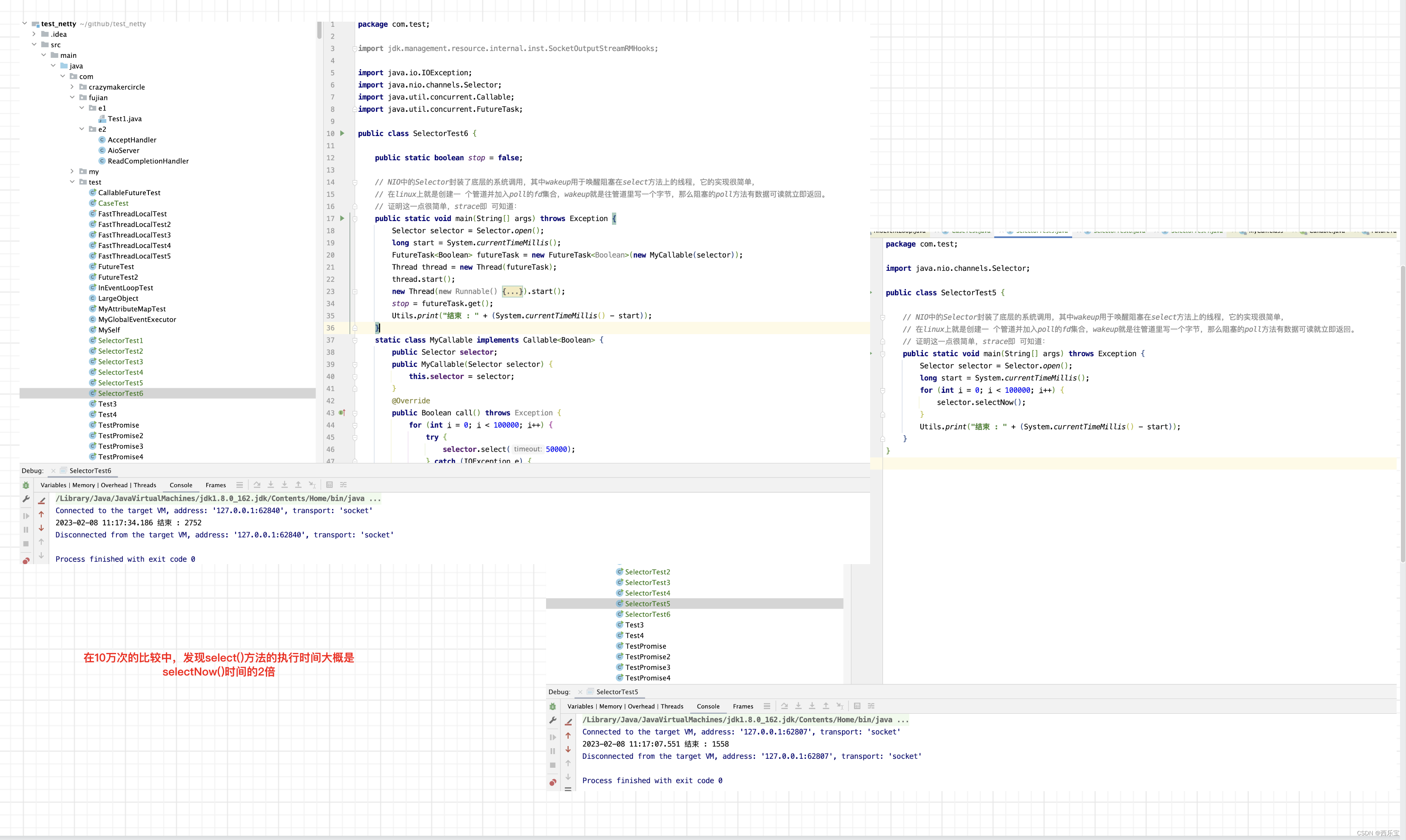Viewport: 1406px width, 840px height.
Task: Close the SelectorTest6 debug session tab
Action: 53,471
